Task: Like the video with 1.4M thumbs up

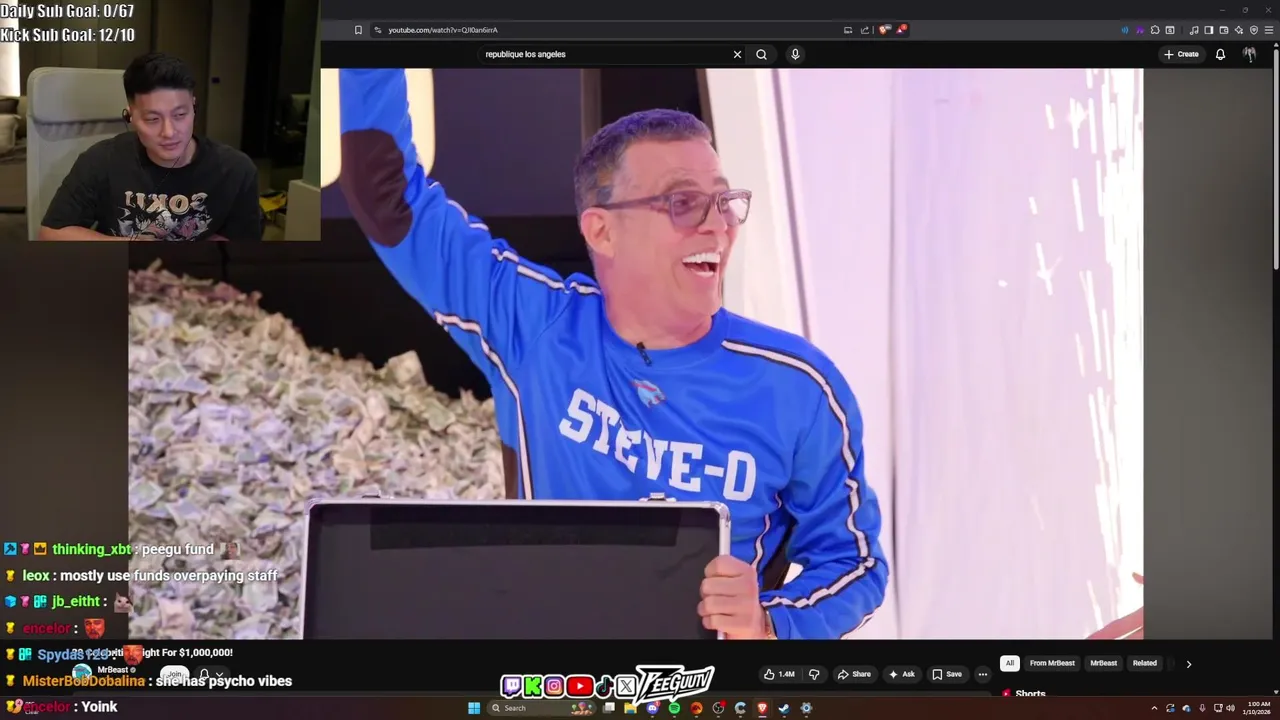Action: [780, 674]
